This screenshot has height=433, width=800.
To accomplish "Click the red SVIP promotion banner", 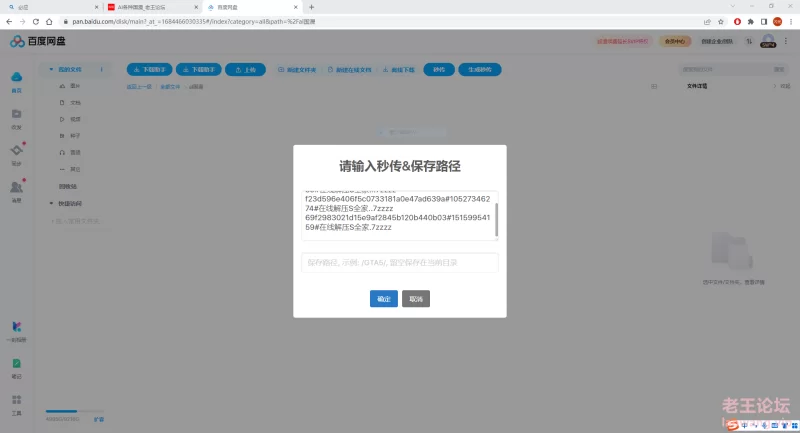I will pos(622,41).
